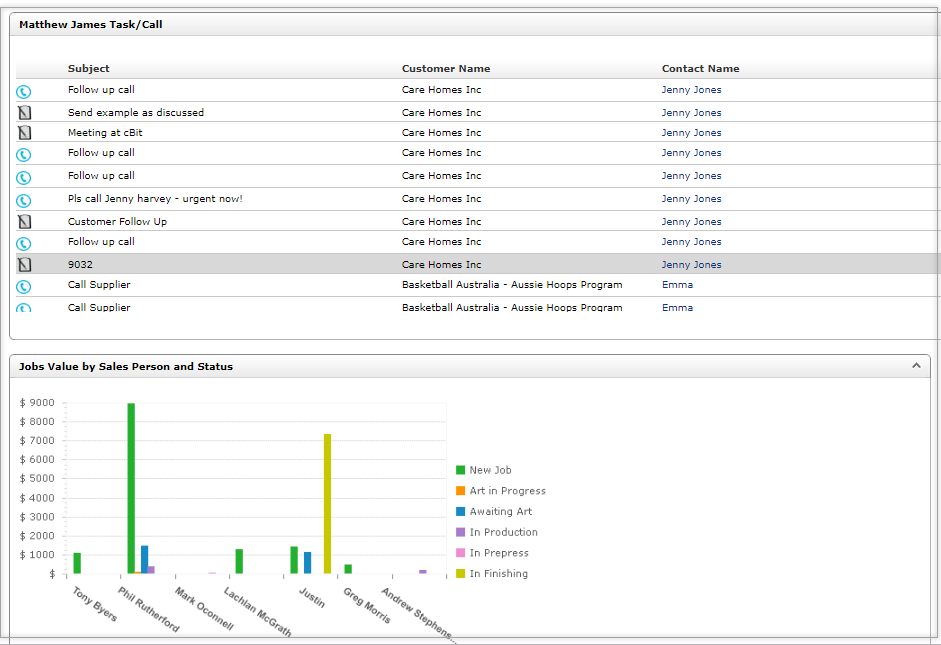The height and width of the screenshot is (645, 941).
Task: Click the green New Job legend swatch
Action: pyautogui.click(x=460, y=470)
